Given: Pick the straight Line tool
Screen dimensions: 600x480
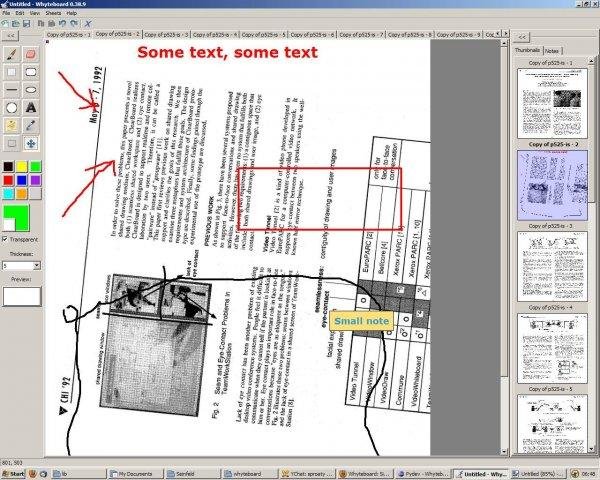Looking at the screenshot, I should point(11,90).
